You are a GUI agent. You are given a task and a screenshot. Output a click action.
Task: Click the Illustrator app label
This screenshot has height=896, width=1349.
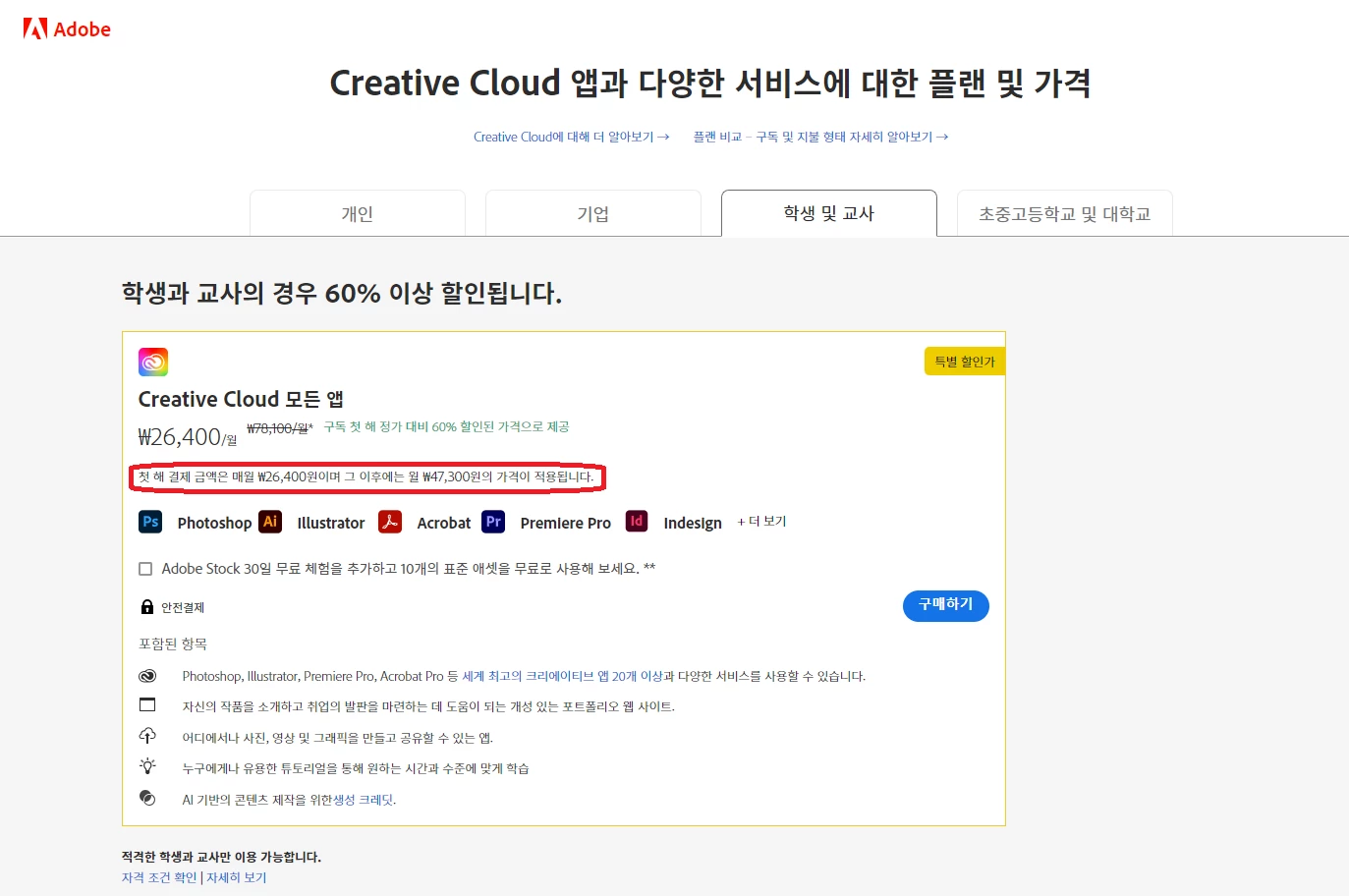pyautogui.click(x=331, y=523)
